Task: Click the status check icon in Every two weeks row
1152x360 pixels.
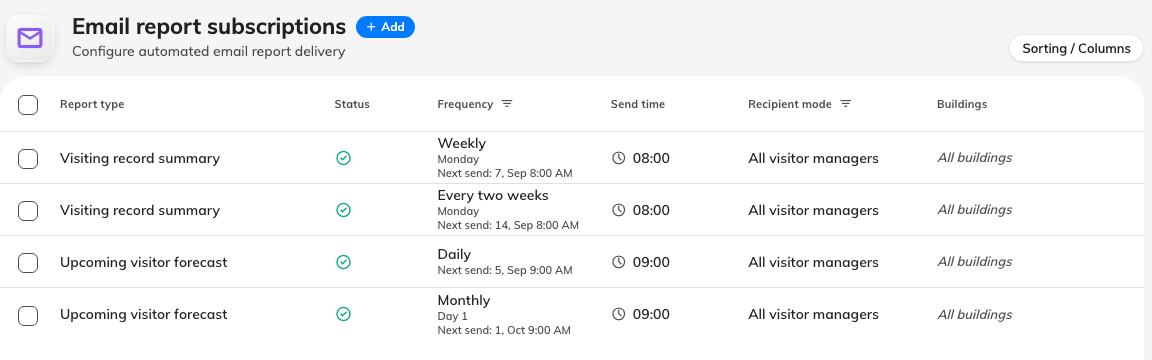Action: pos(343,210)
